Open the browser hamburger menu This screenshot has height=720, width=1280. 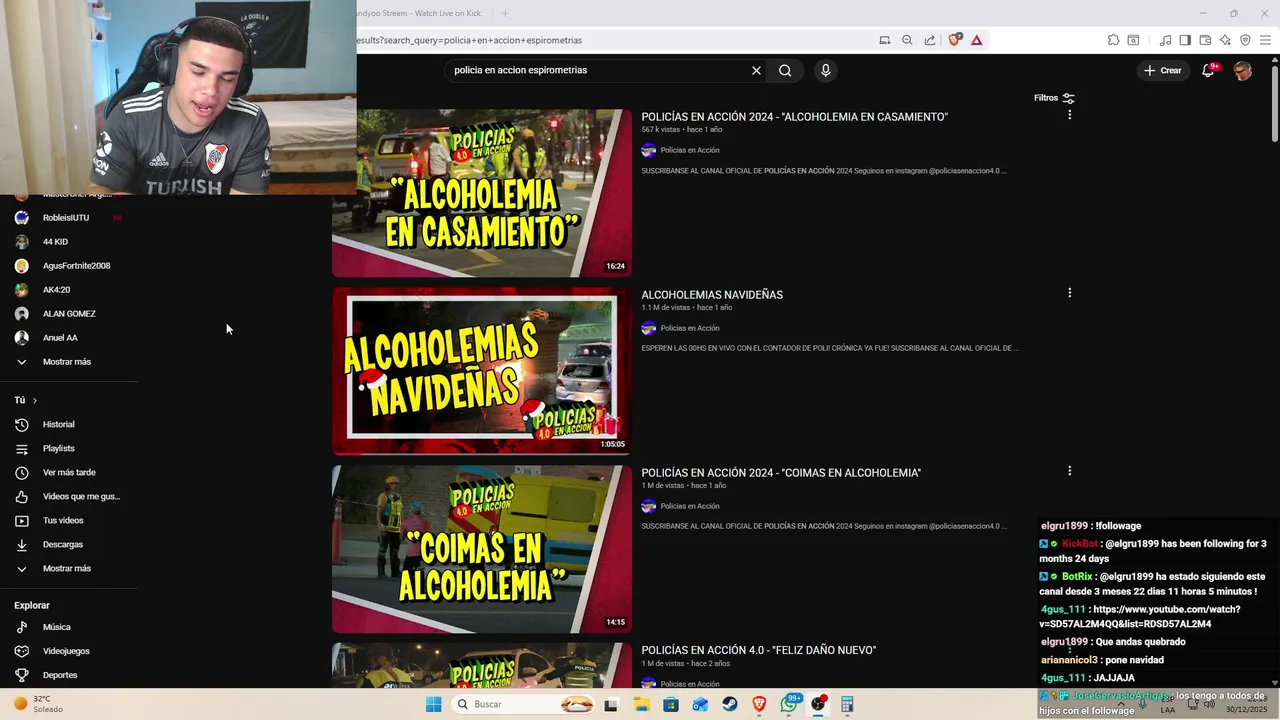point(1265,40)
